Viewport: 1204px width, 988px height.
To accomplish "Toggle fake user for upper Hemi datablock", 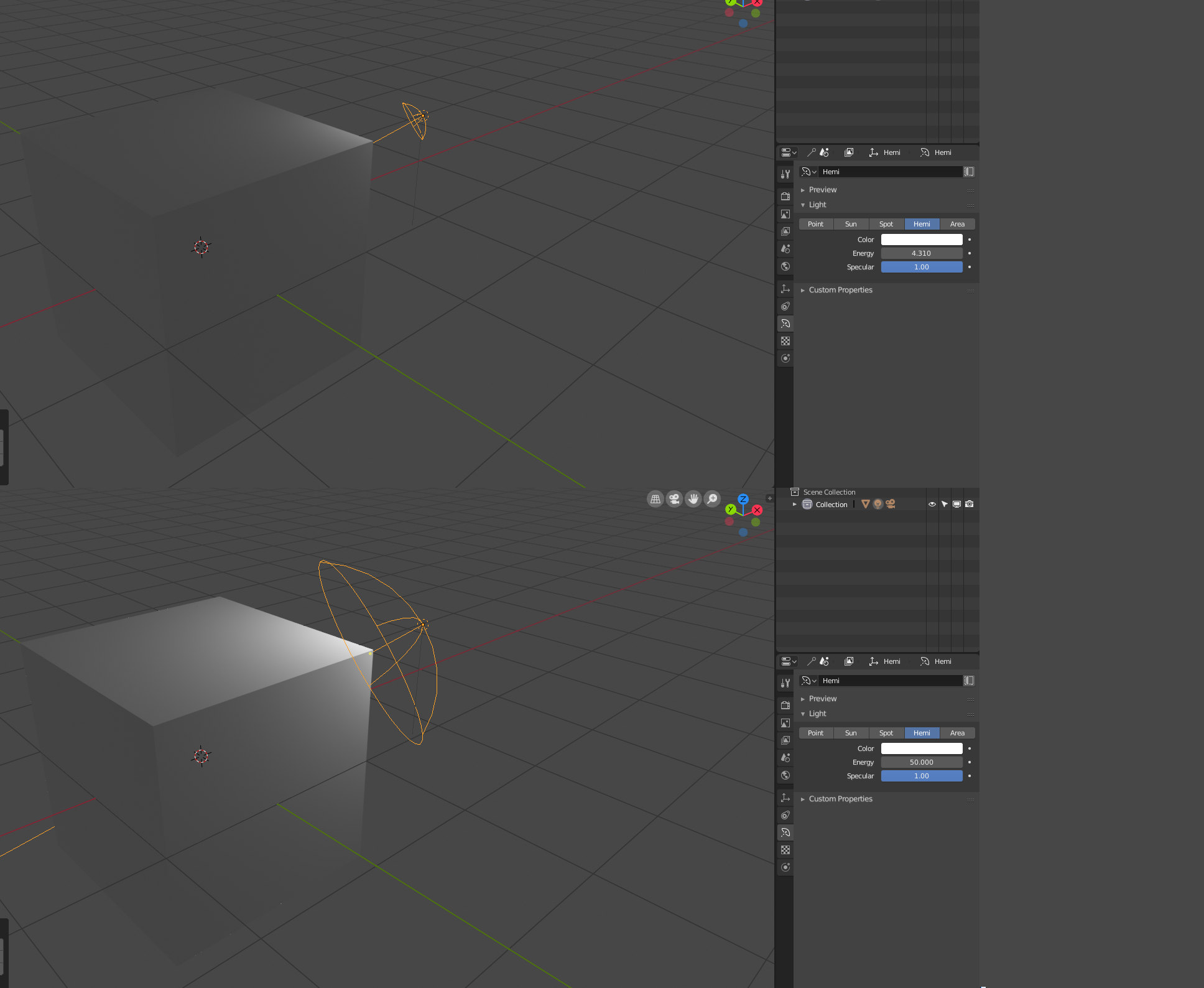I will point(969,172).
